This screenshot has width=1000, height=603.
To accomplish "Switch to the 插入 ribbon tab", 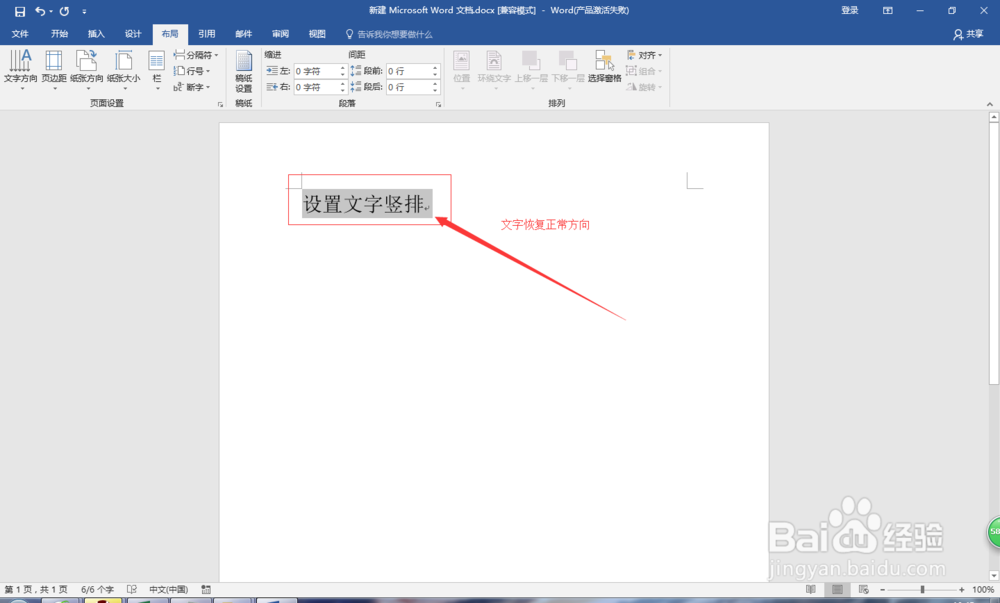I will 95,33.
